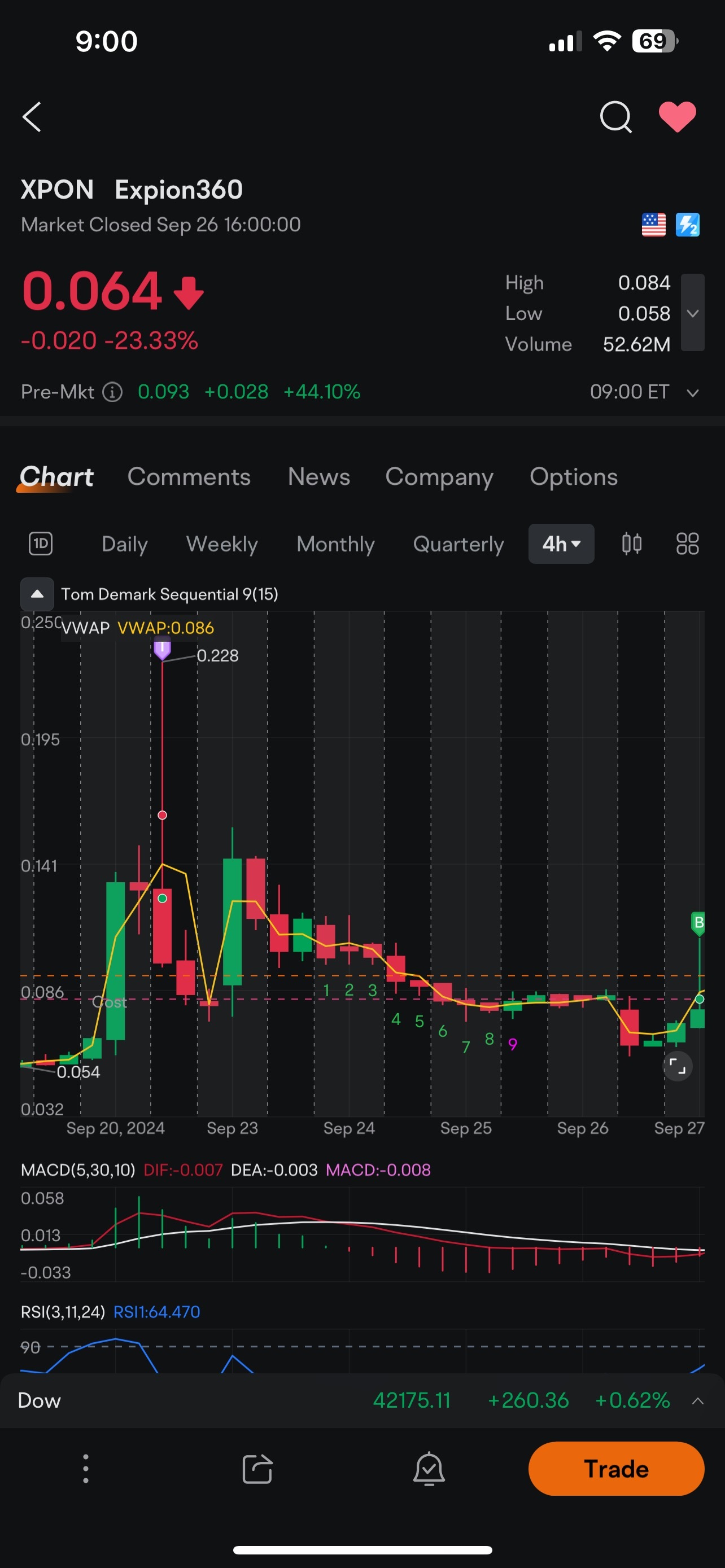
Task: Switch to the Chart tab
Action: point(56,476)
